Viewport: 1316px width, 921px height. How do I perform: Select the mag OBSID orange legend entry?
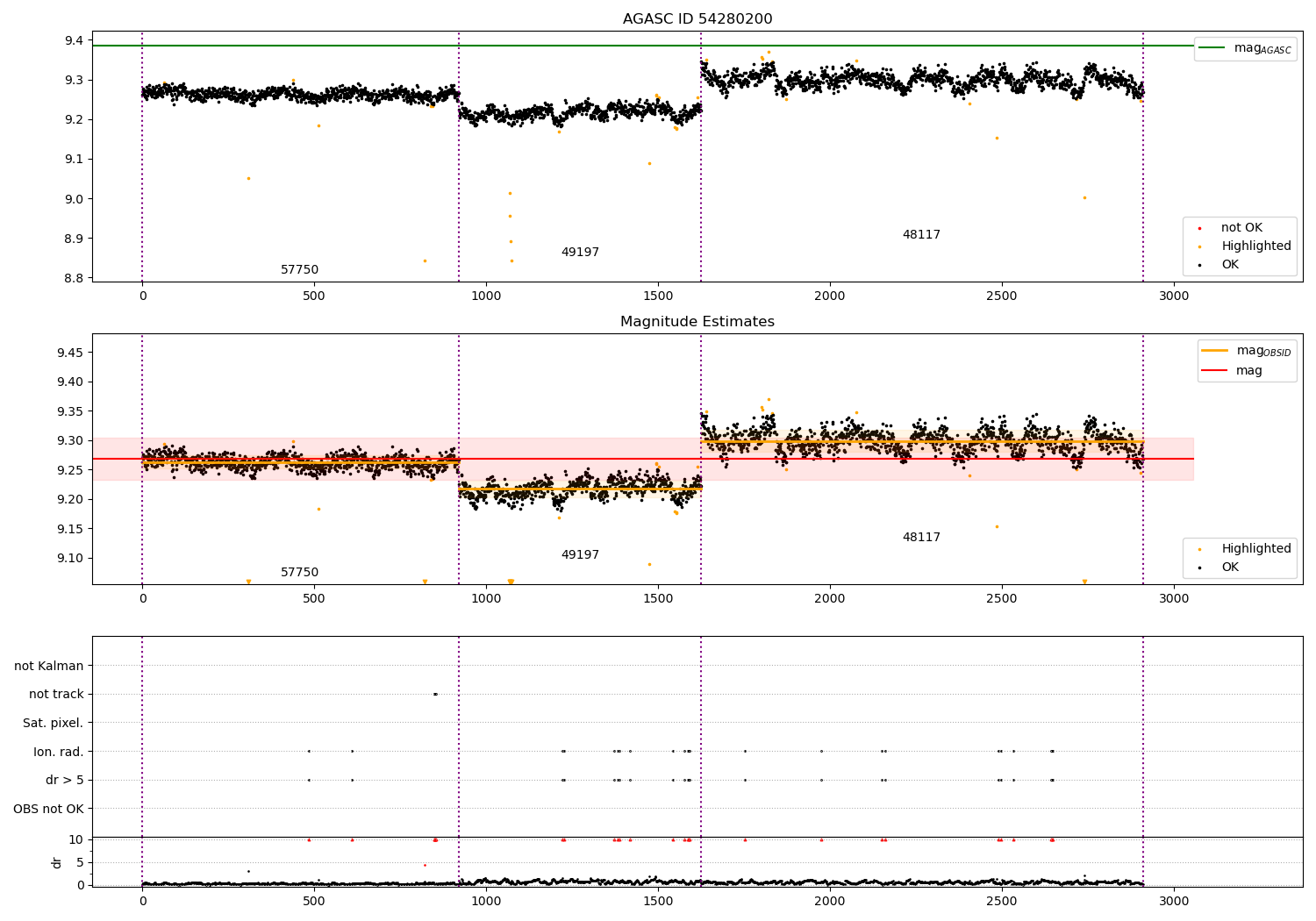click(1246, 351)
